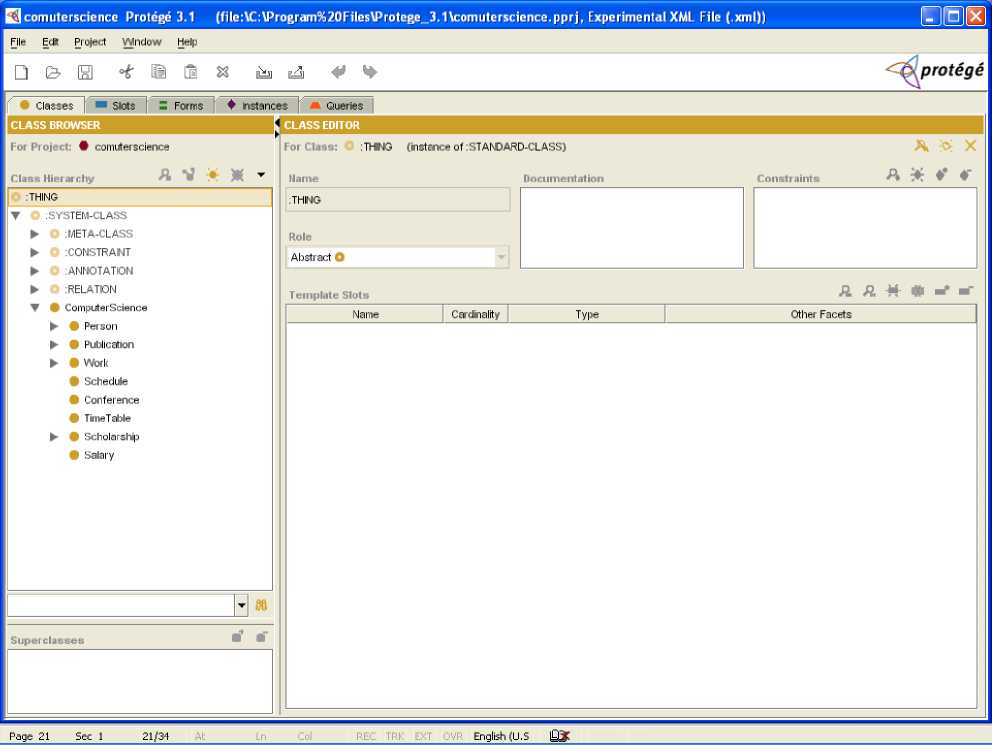Click the New Project toolbar icon
The width and height of the screenshot is (992, 745).
21,72
